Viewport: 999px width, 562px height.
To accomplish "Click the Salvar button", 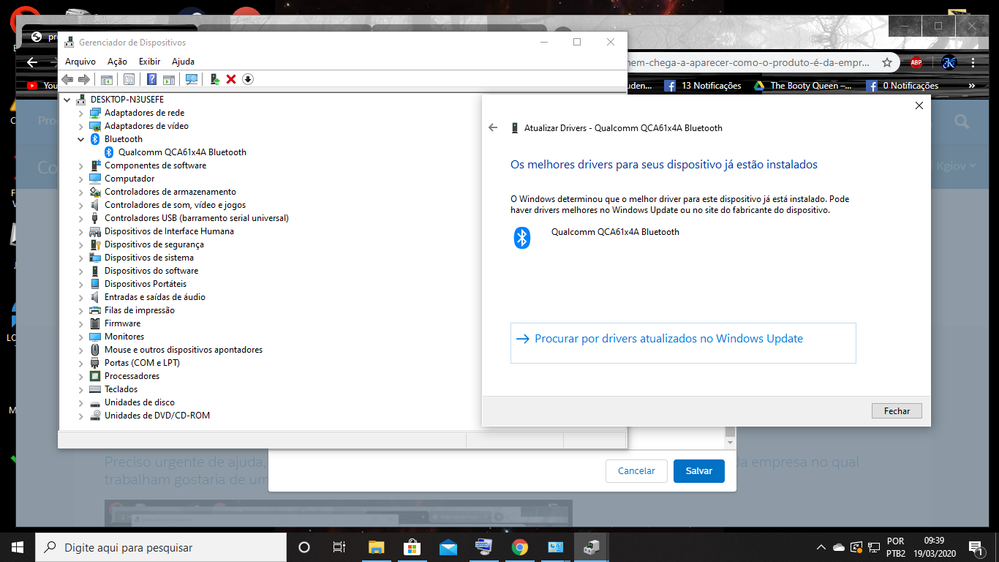I will click(x=699, y=471).
